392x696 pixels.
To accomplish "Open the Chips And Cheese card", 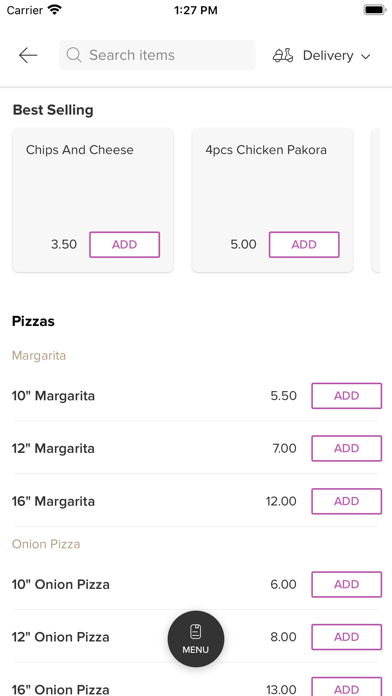I will coord(93,200).
